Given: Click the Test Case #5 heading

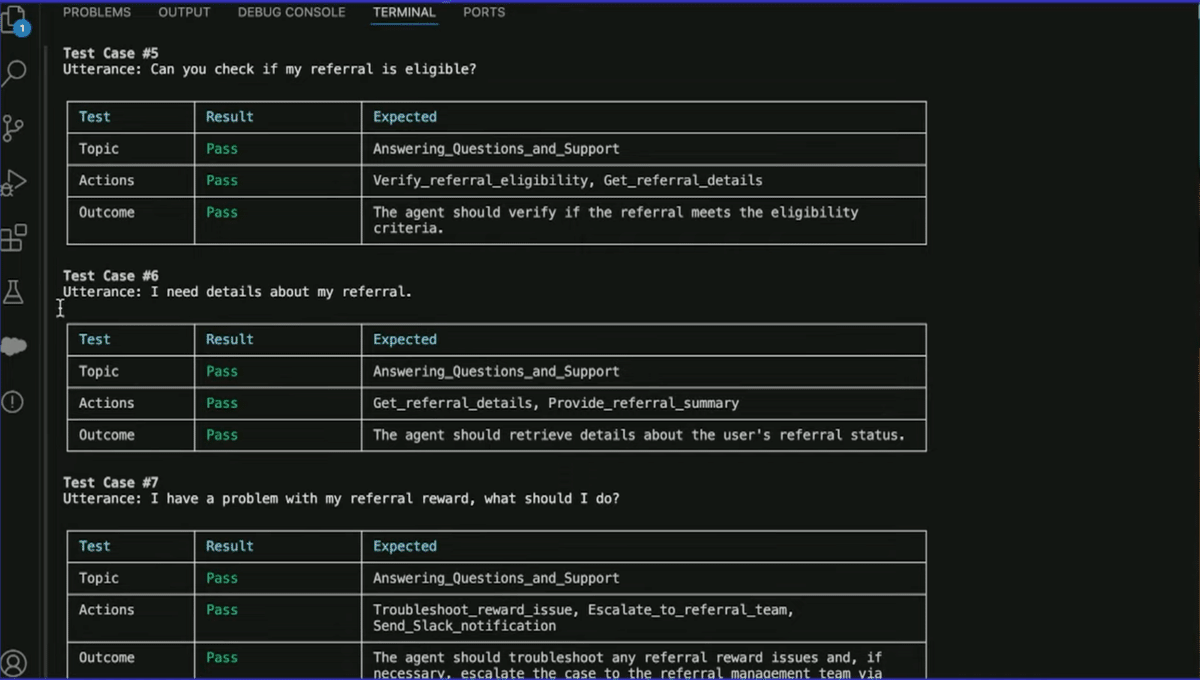Looking at the screenshot, I should point(111,53).
